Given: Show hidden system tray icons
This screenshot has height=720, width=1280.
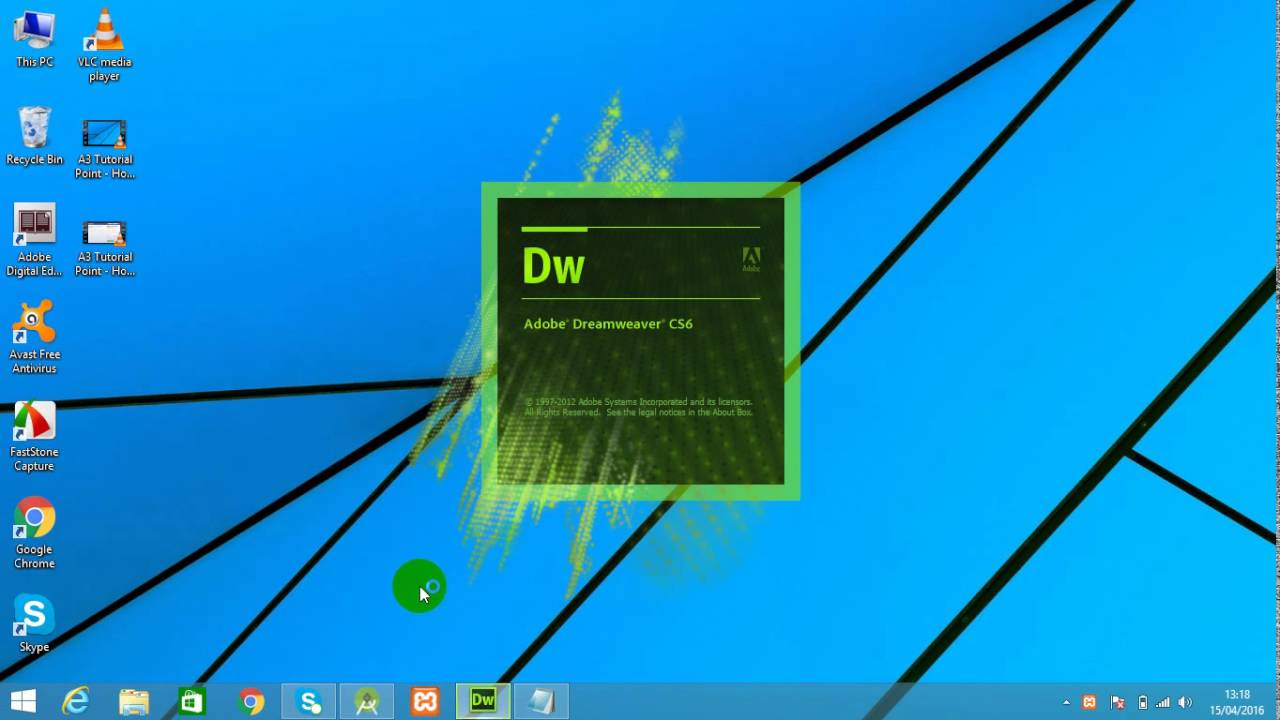Looking at the screenshot, I should pyautogui.click(x=1066, y=702).
